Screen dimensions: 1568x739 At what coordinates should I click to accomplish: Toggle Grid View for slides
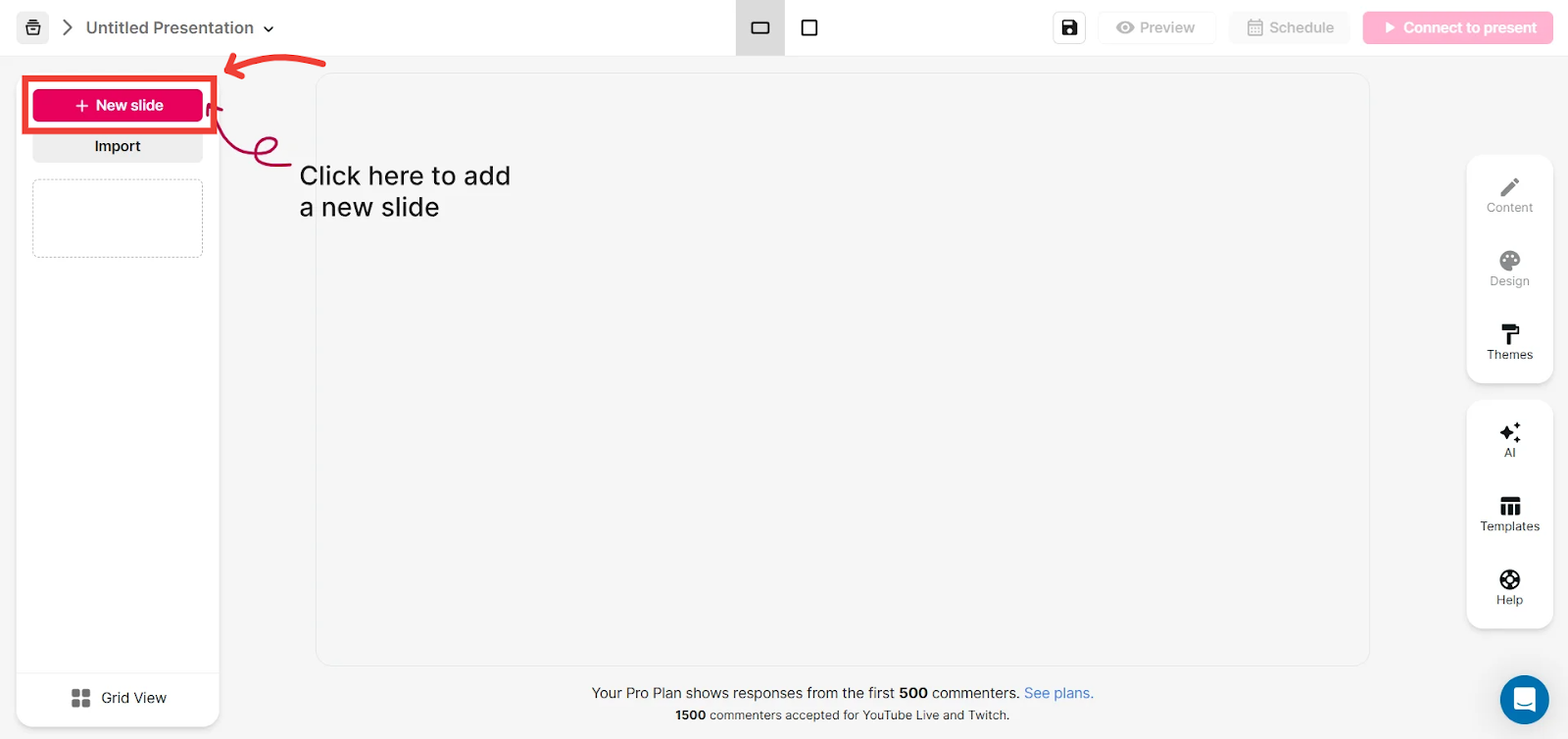click(x=119, y=698)
